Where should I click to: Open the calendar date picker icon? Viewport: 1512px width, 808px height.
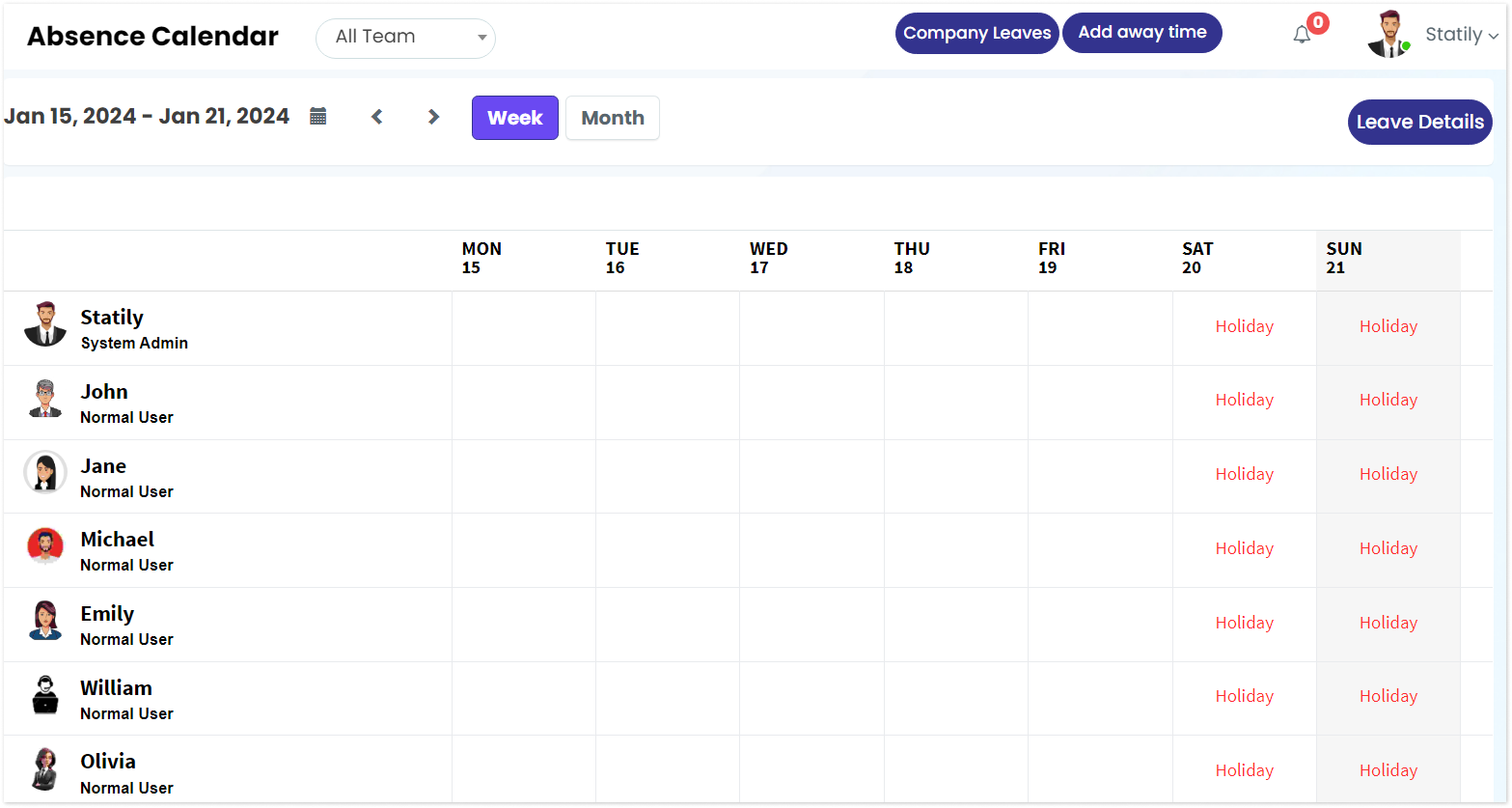coord(317,117)
